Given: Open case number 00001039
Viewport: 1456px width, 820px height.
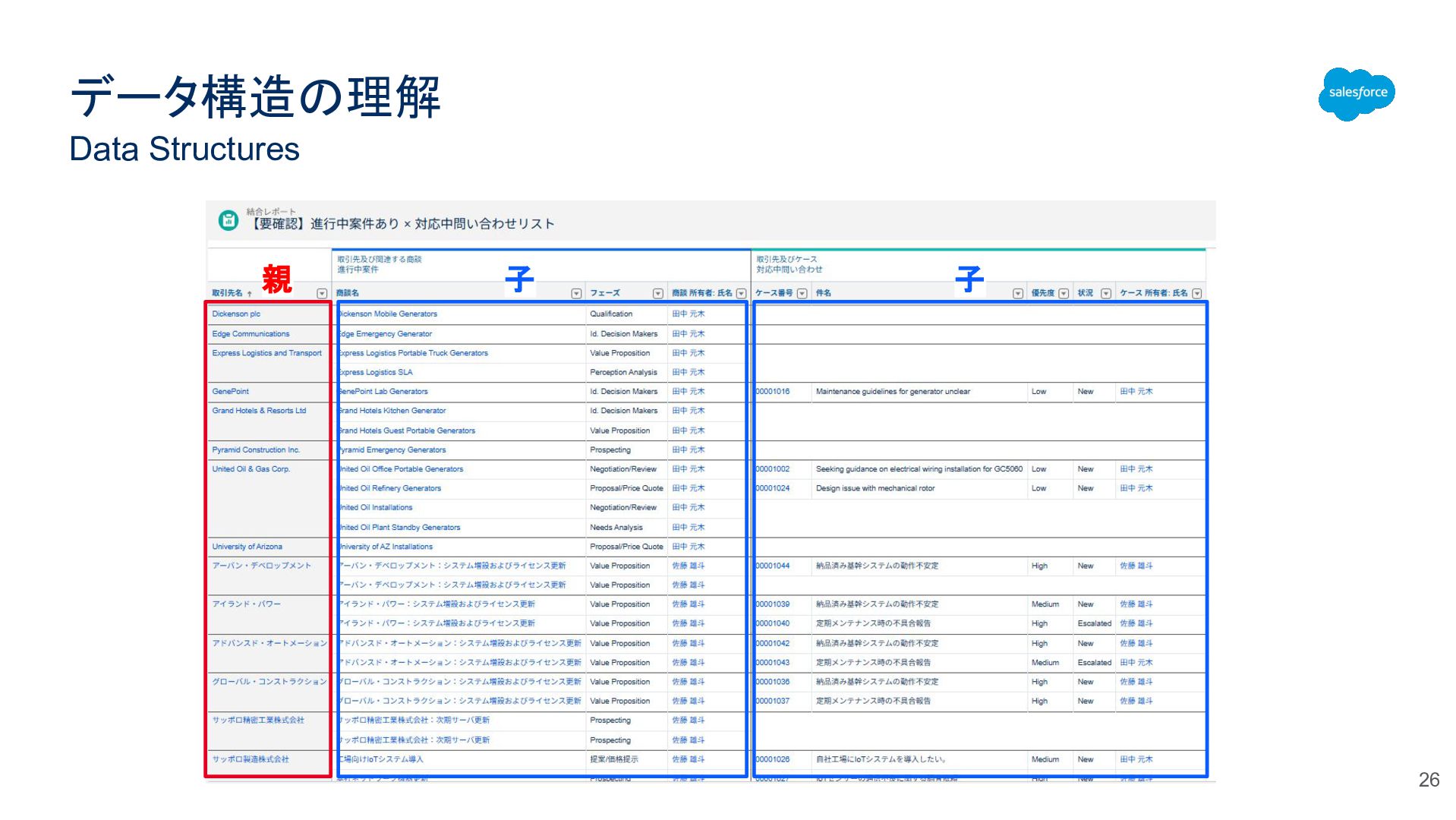Looking at the screenshot, I should tap(773, 604).
